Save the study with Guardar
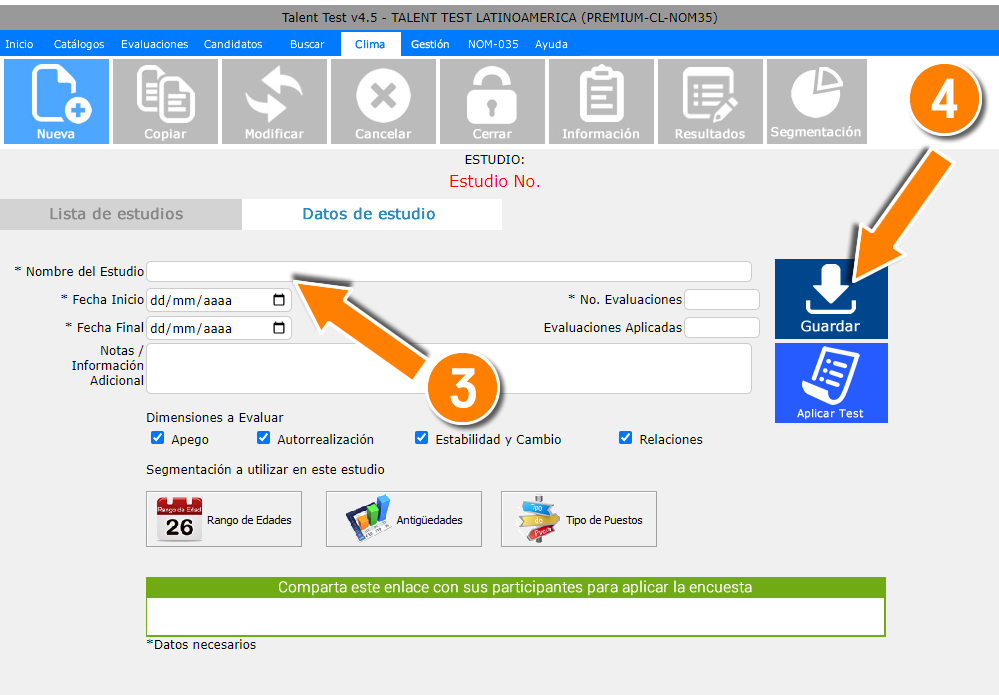The image size is (999, 695). [x=831, y=299]
